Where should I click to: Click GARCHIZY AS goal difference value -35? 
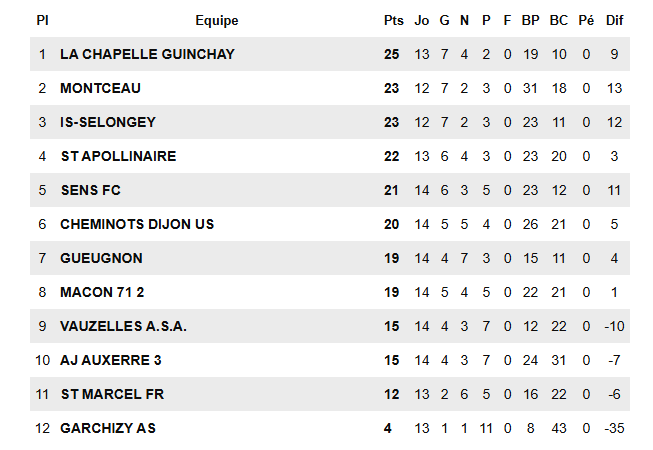click(x=614, y=428)
